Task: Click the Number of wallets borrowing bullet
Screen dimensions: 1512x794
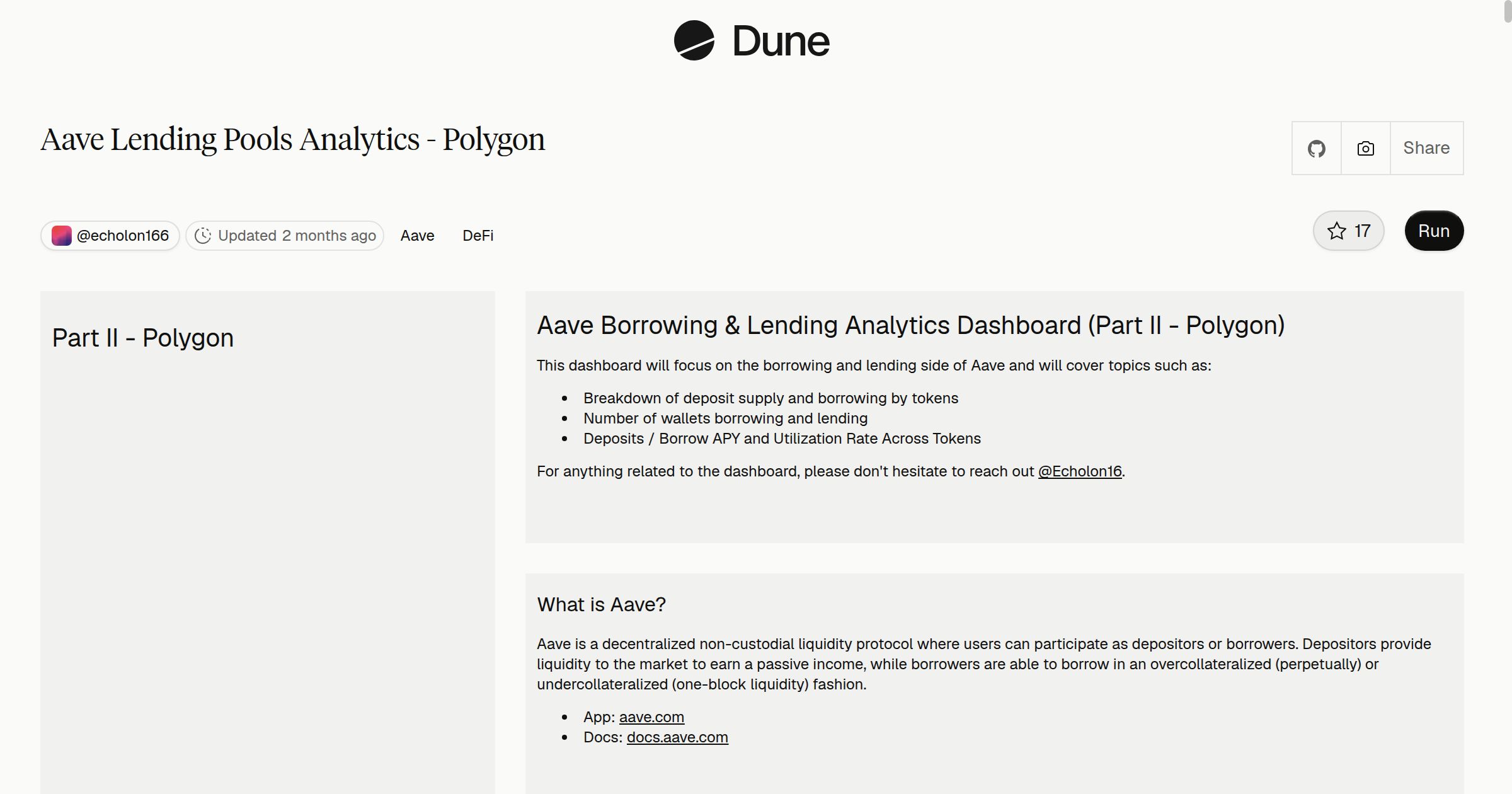Action: (725, 418)
